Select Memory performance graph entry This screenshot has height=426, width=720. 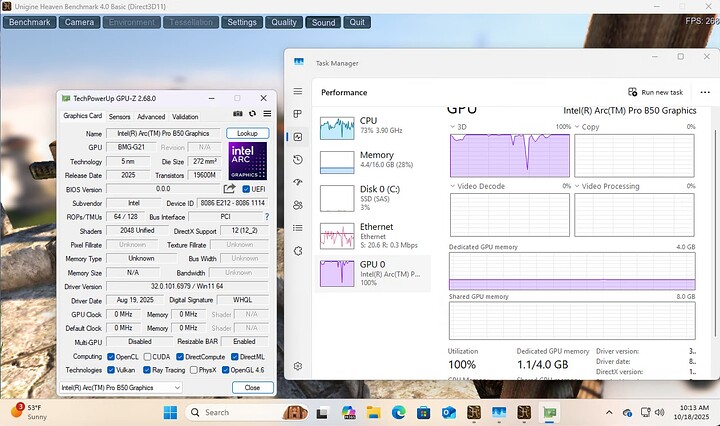coord(373,162)
